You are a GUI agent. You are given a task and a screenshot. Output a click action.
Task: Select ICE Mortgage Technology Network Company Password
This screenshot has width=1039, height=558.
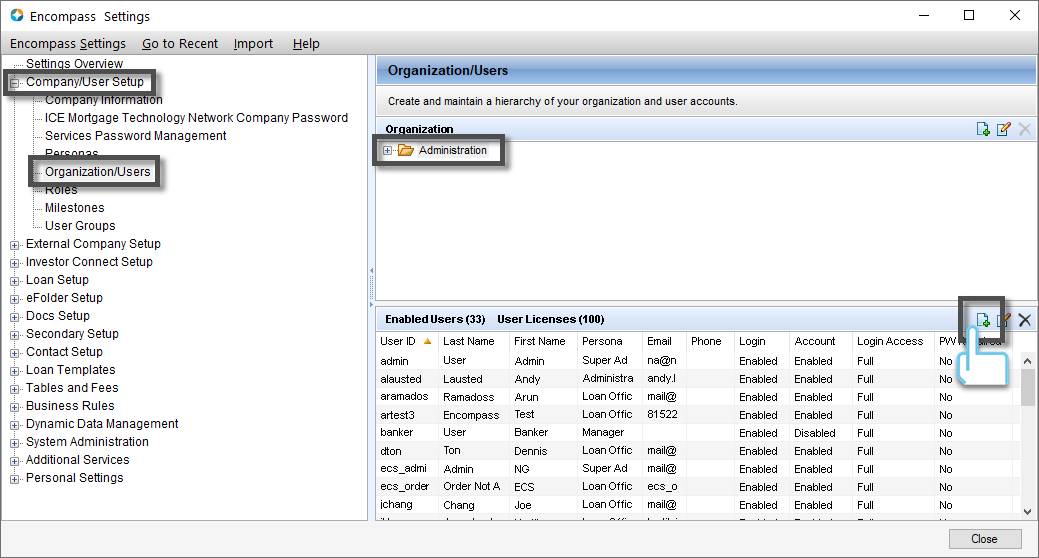point(196,118)
